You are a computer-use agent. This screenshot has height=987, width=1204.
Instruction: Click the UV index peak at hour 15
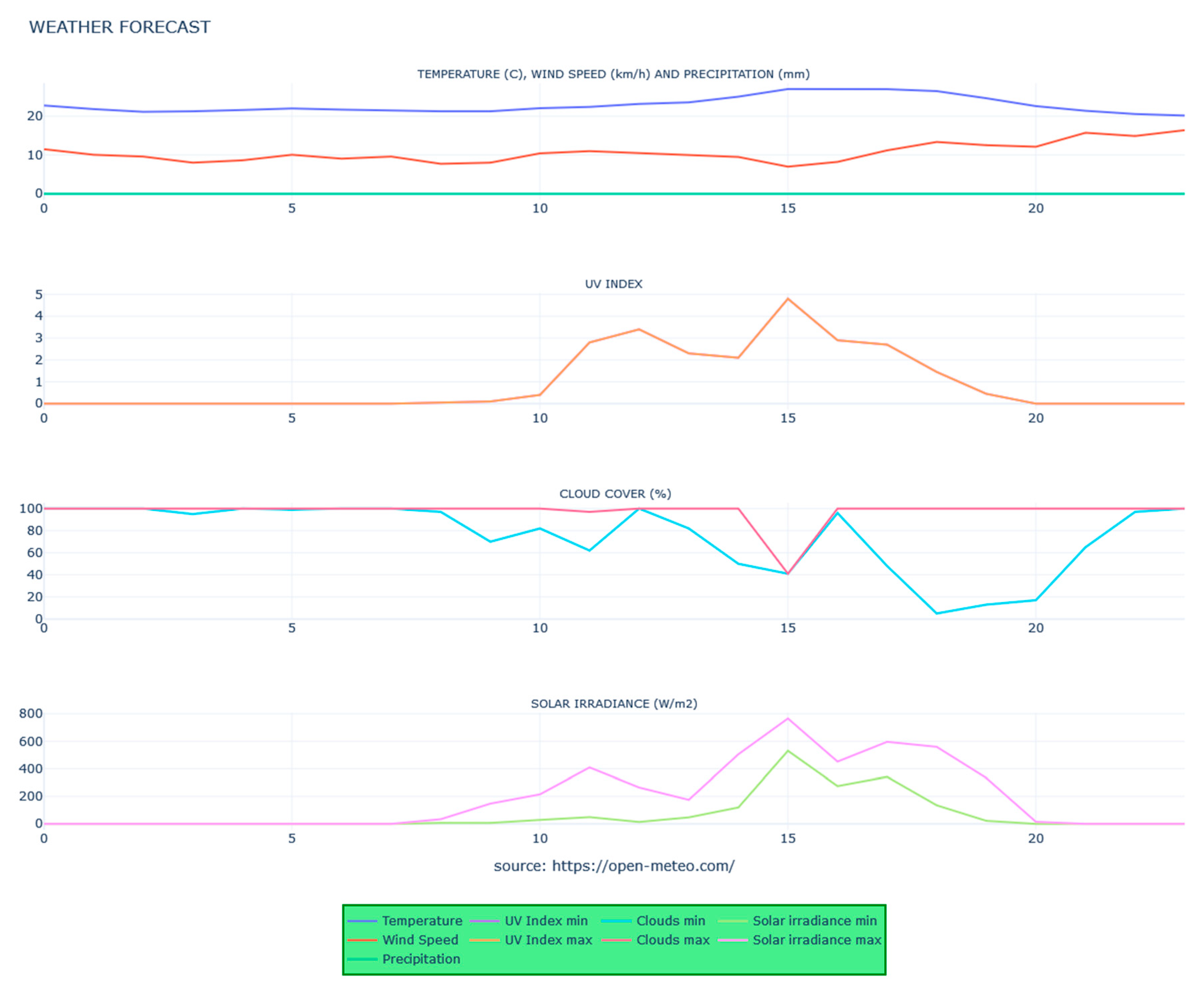point(787,298)
